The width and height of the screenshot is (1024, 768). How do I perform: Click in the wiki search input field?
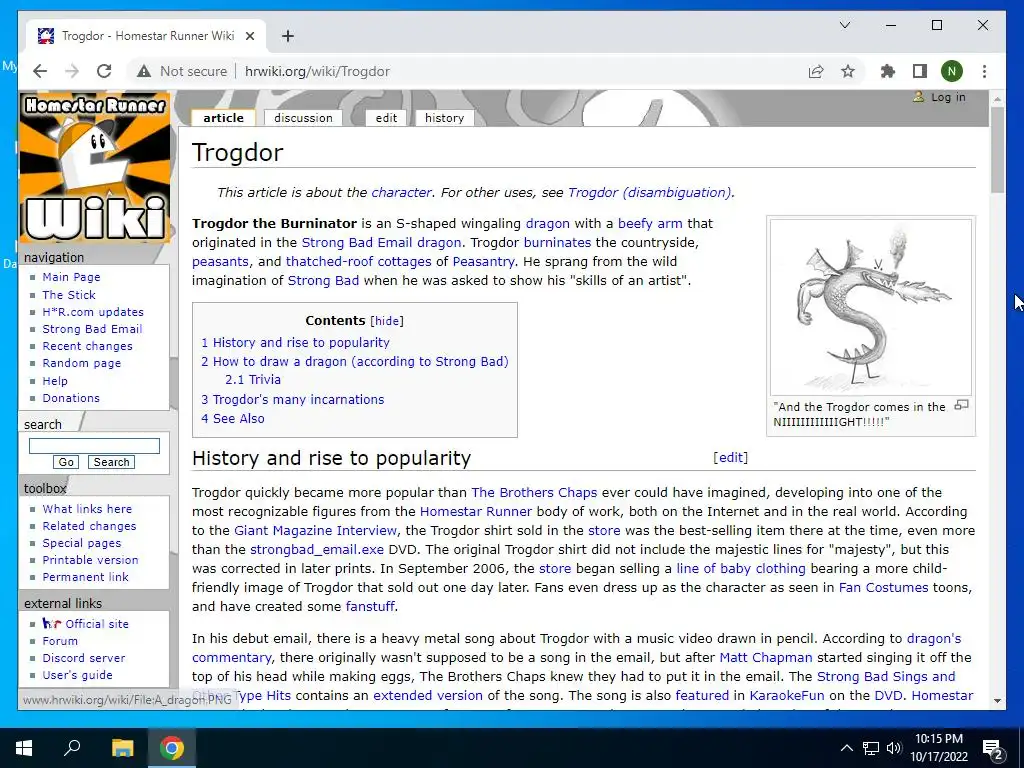pyautogui.click(x=94, y=445)
